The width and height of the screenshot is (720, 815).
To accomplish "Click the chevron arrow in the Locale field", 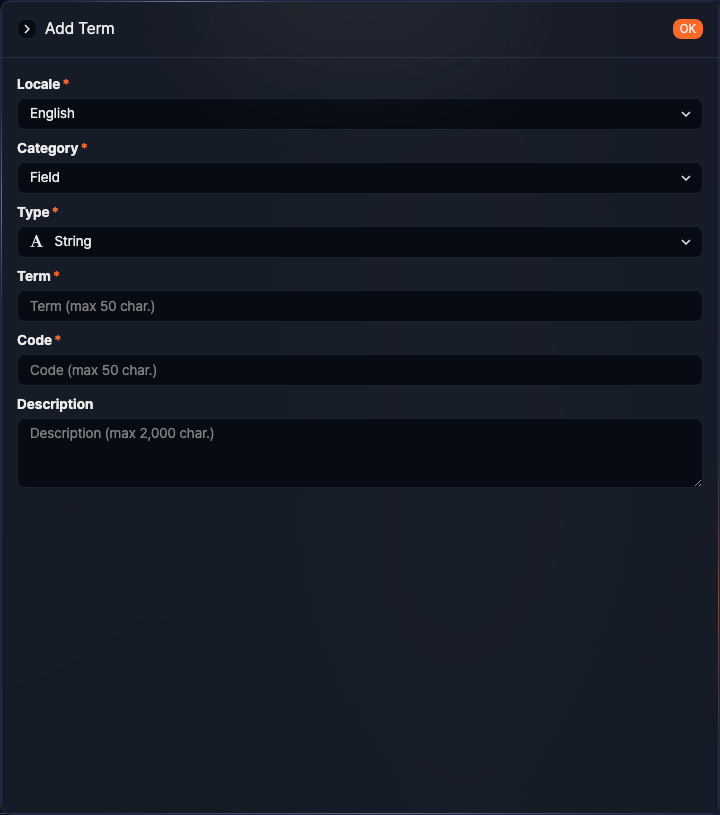I will coord(686,114).
